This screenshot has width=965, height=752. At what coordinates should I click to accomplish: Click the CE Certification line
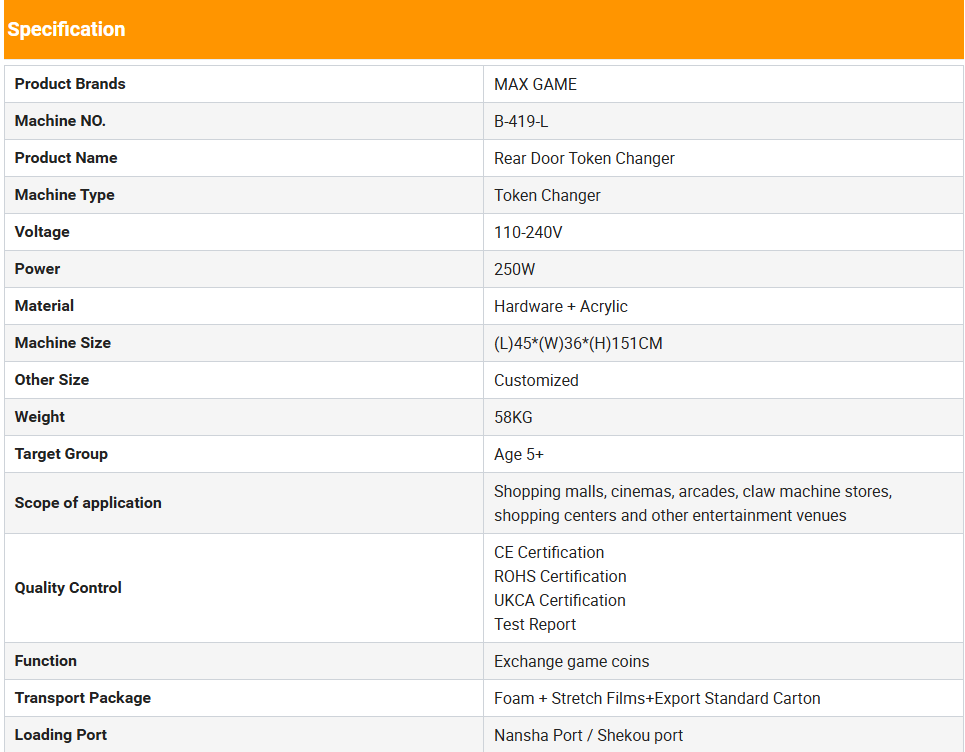tap(549, 552)
